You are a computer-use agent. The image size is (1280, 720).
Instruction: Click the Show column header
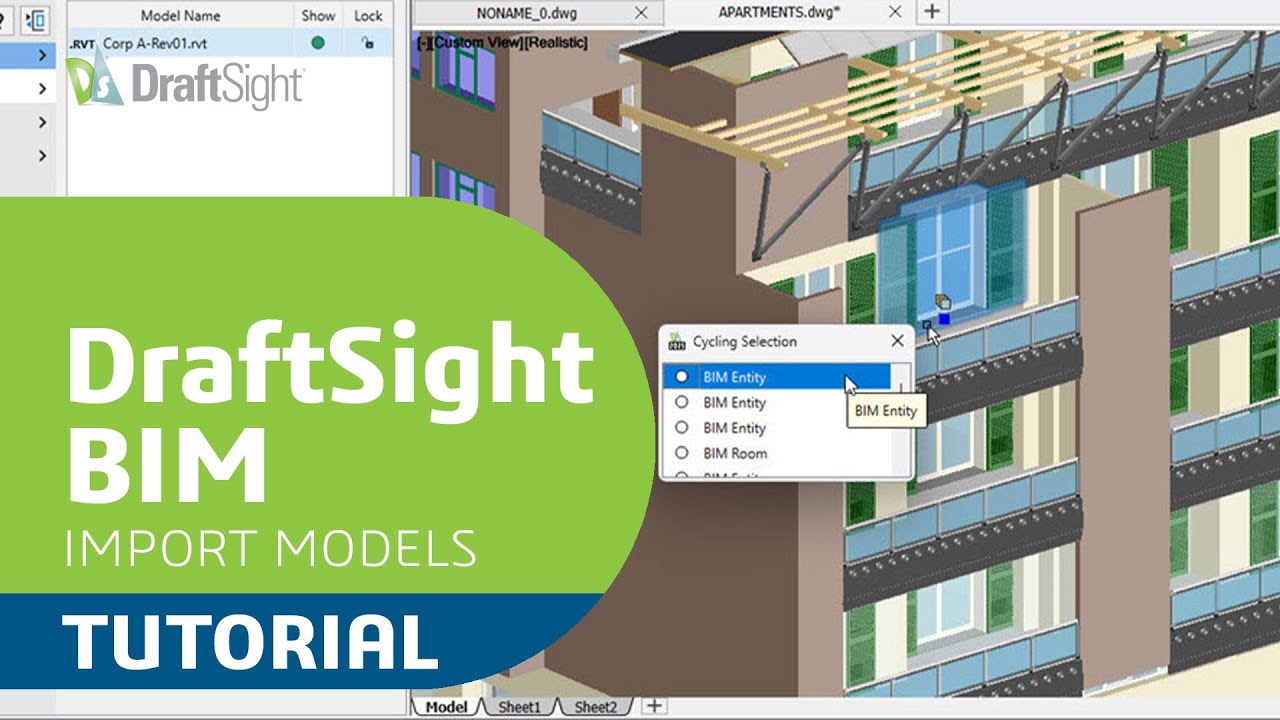pos(318,16)
